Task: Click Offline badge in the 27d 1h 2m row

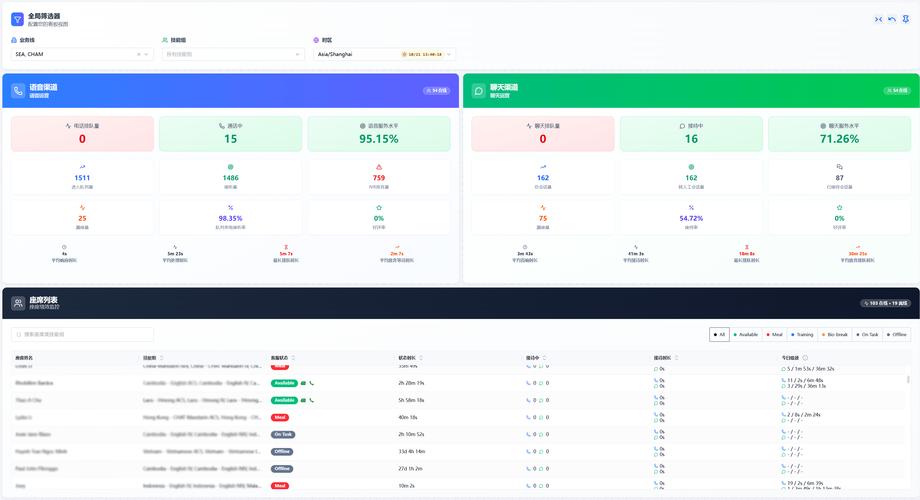Action: tap(282, 469)
